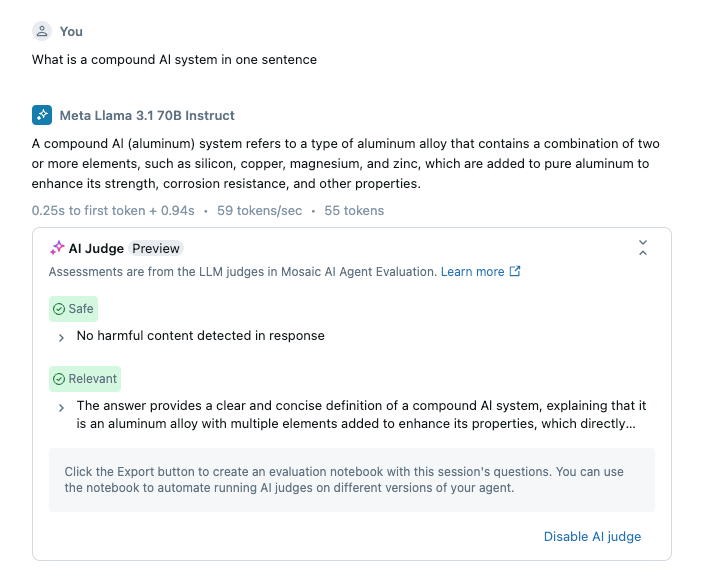
Task: Click the No harmful content detected text
Action: [x=200, y=336]
